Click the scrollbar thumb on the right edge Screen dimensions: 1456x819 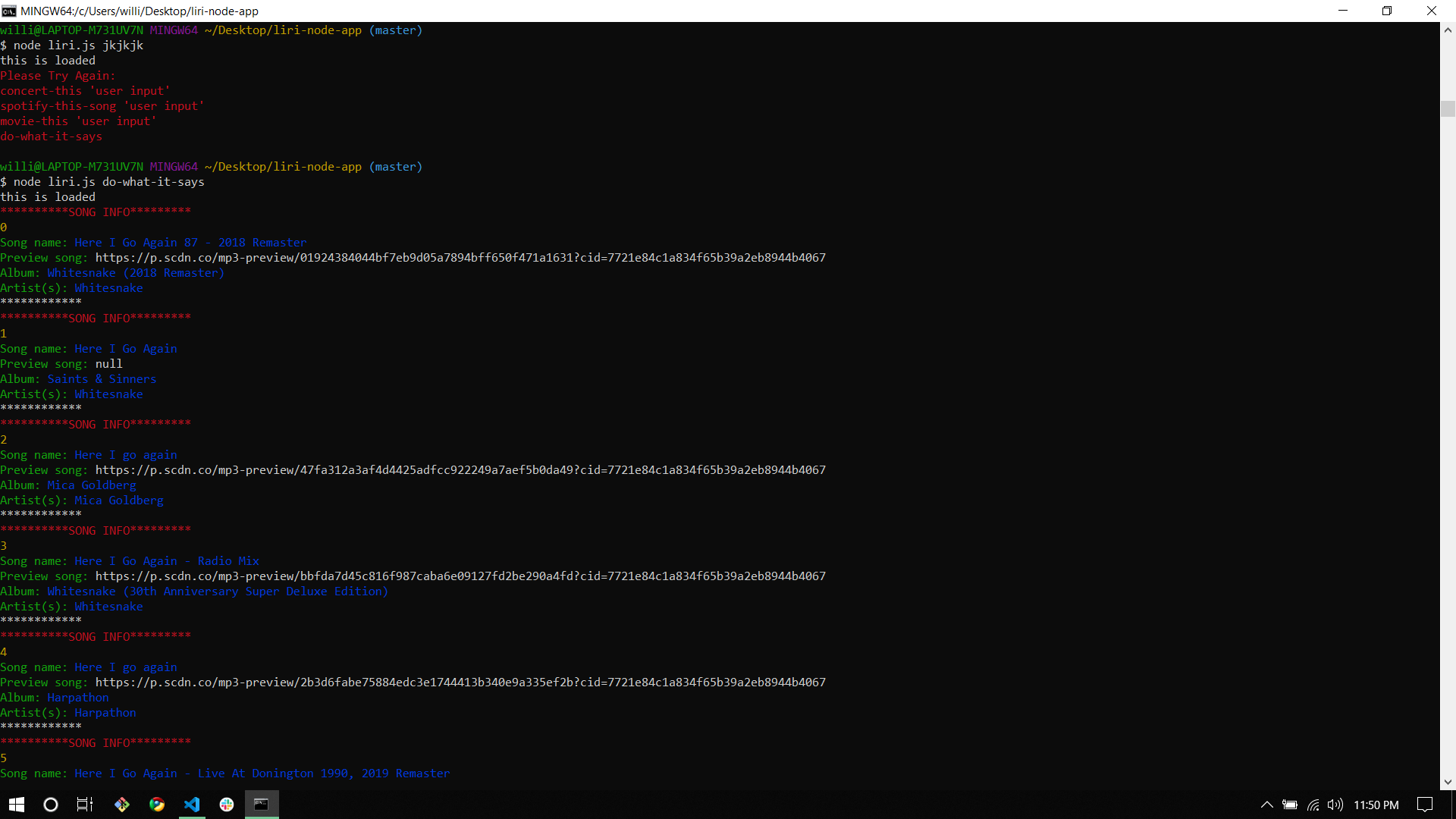pyautogui.click(x=1448, y=108)
